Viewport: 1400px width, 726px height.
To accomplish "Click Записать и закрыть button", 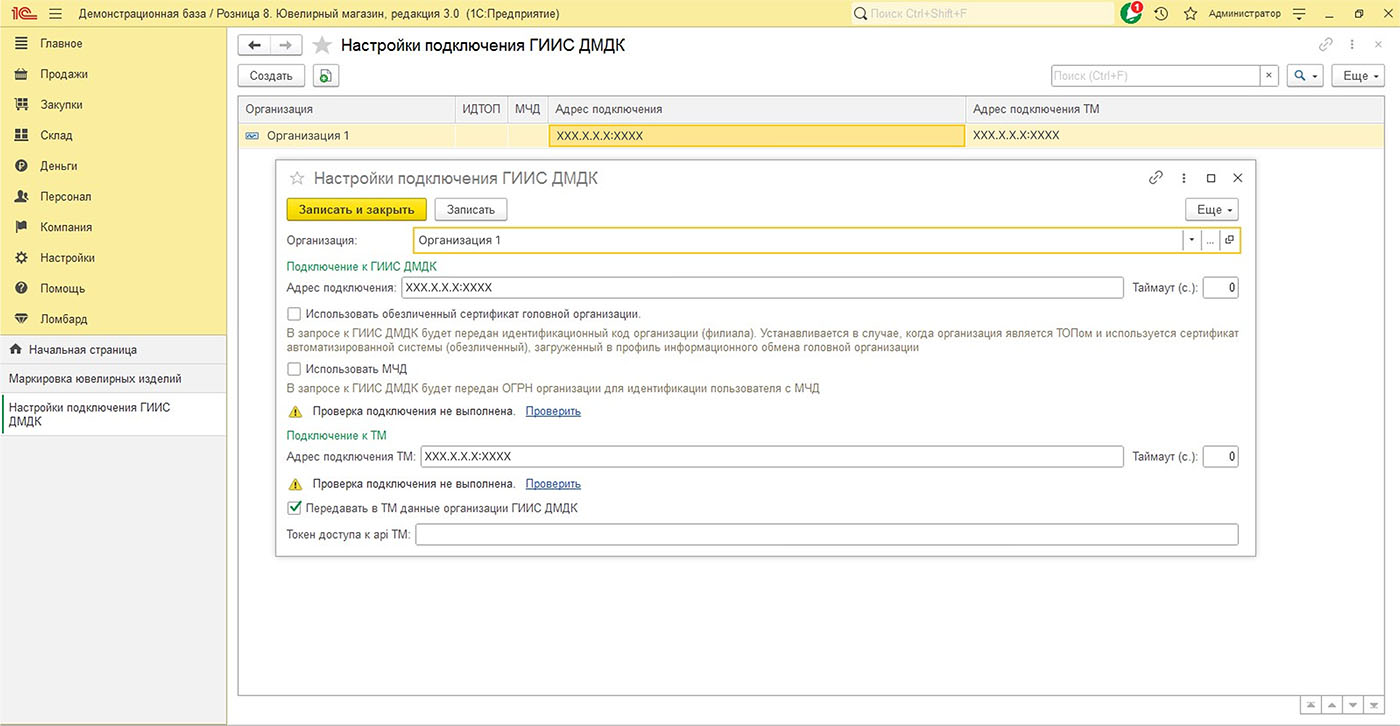I will coord(357,209).
